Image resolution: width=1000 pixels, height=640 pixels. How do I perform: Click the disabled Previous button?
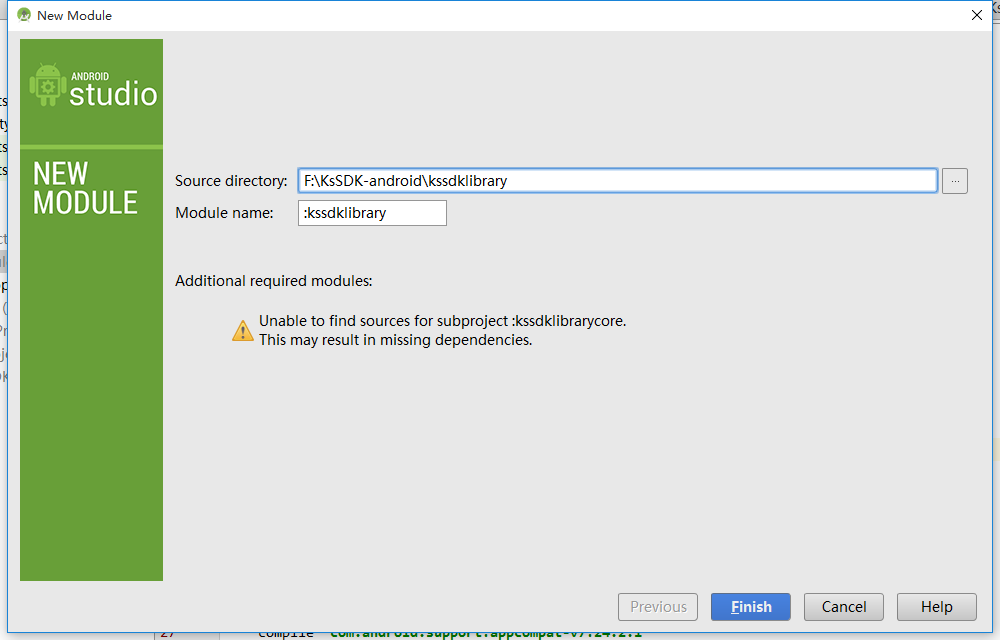(x=658, y=607)
